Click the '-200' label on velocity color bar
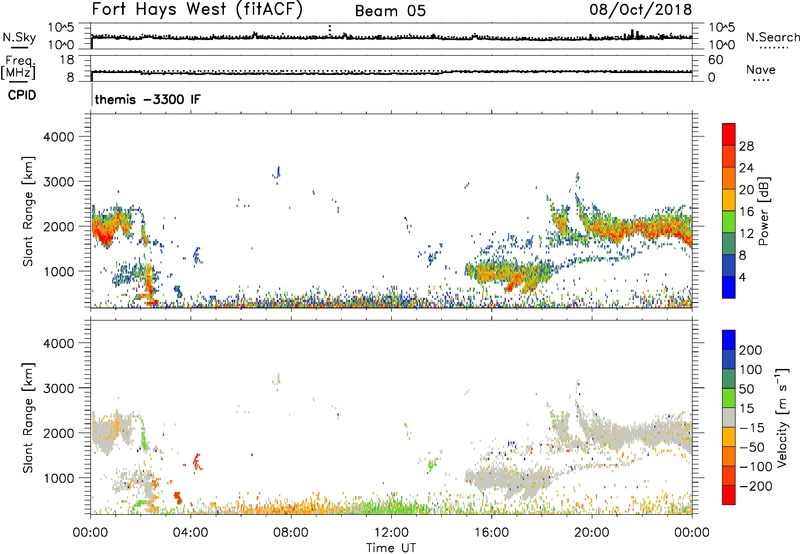The width and height of the screenshot is (800, 554). point(756,486)
